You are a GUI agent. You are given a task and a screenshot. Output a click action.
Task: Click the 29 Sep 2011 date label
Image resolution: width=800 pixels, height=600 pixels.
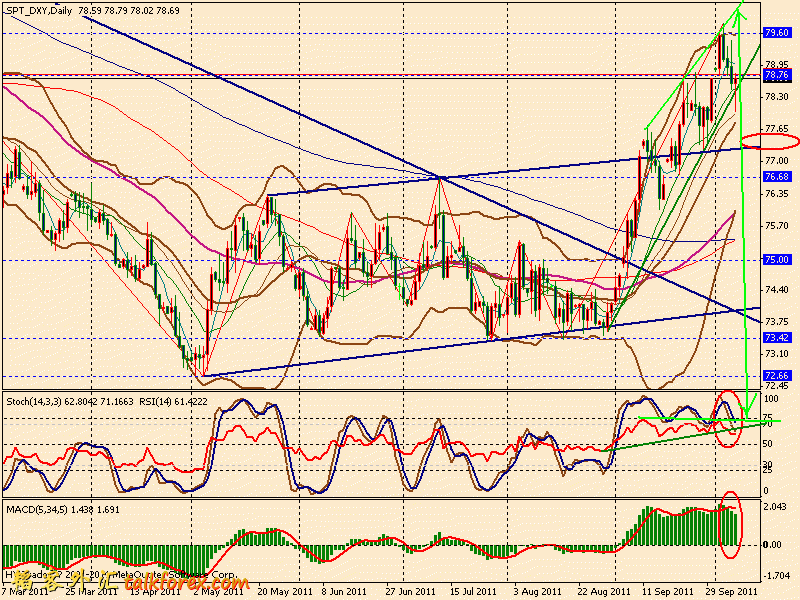coord(732,591)
